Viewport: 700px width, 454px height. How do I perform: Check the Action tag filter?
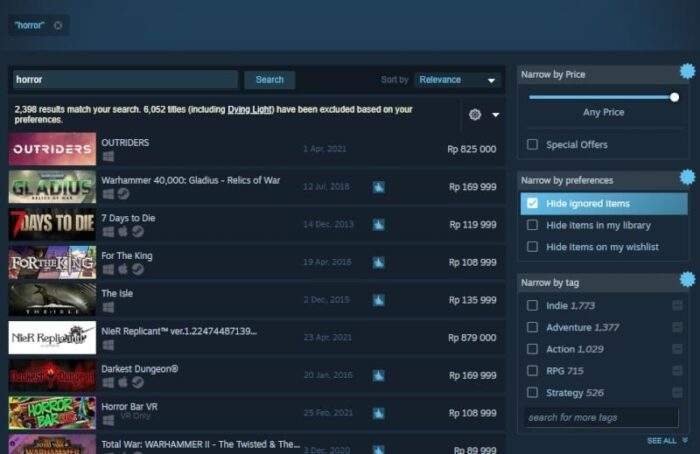tap(532, 349)
